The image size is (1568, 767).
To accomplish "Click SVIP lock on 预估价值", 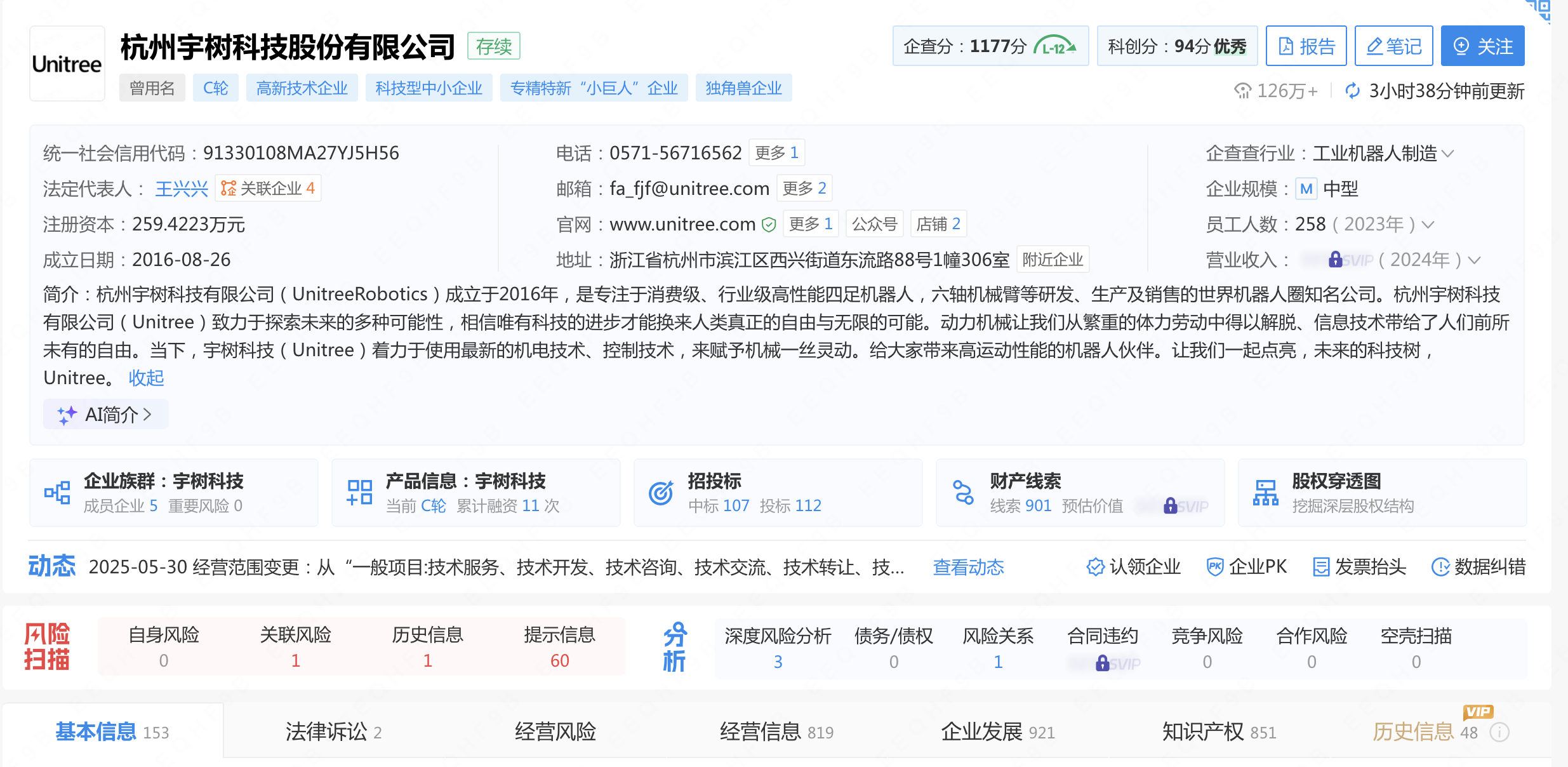I will 1170,506.
